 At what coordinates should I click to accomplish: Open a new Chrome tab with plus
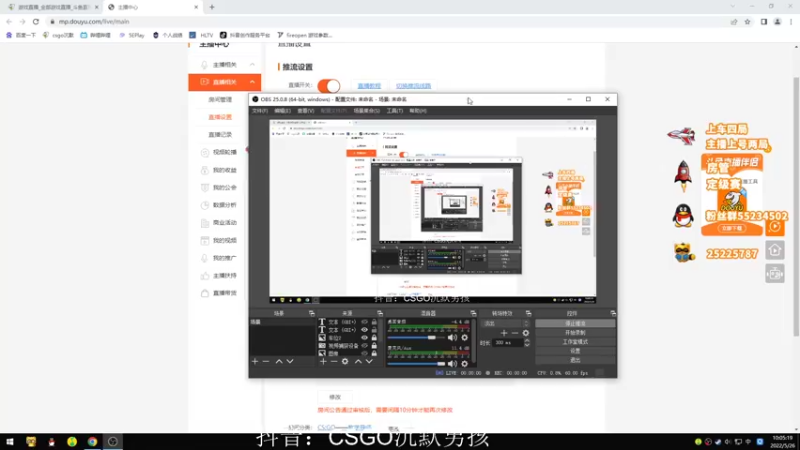pos(212,7)
